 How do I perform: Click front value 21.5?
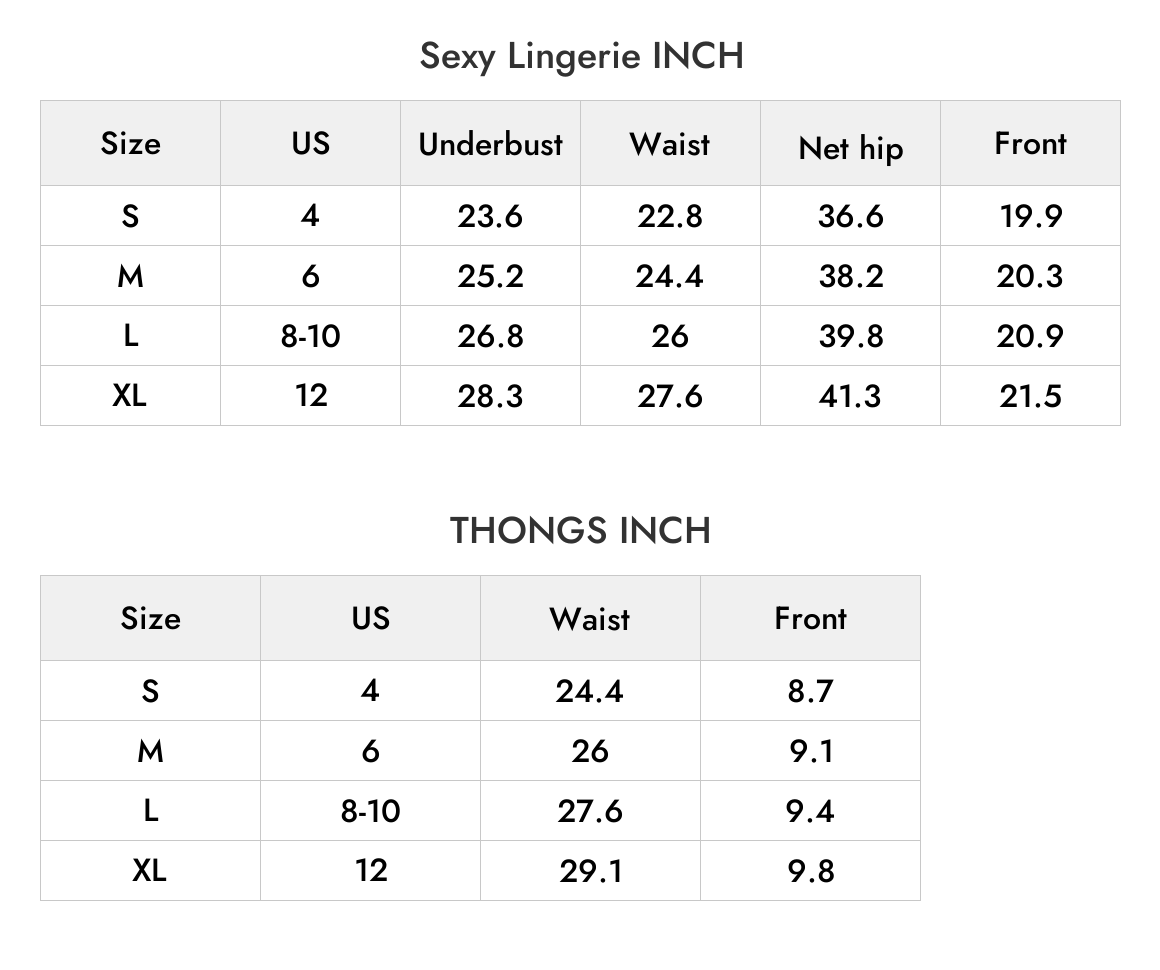[1031, 396]
